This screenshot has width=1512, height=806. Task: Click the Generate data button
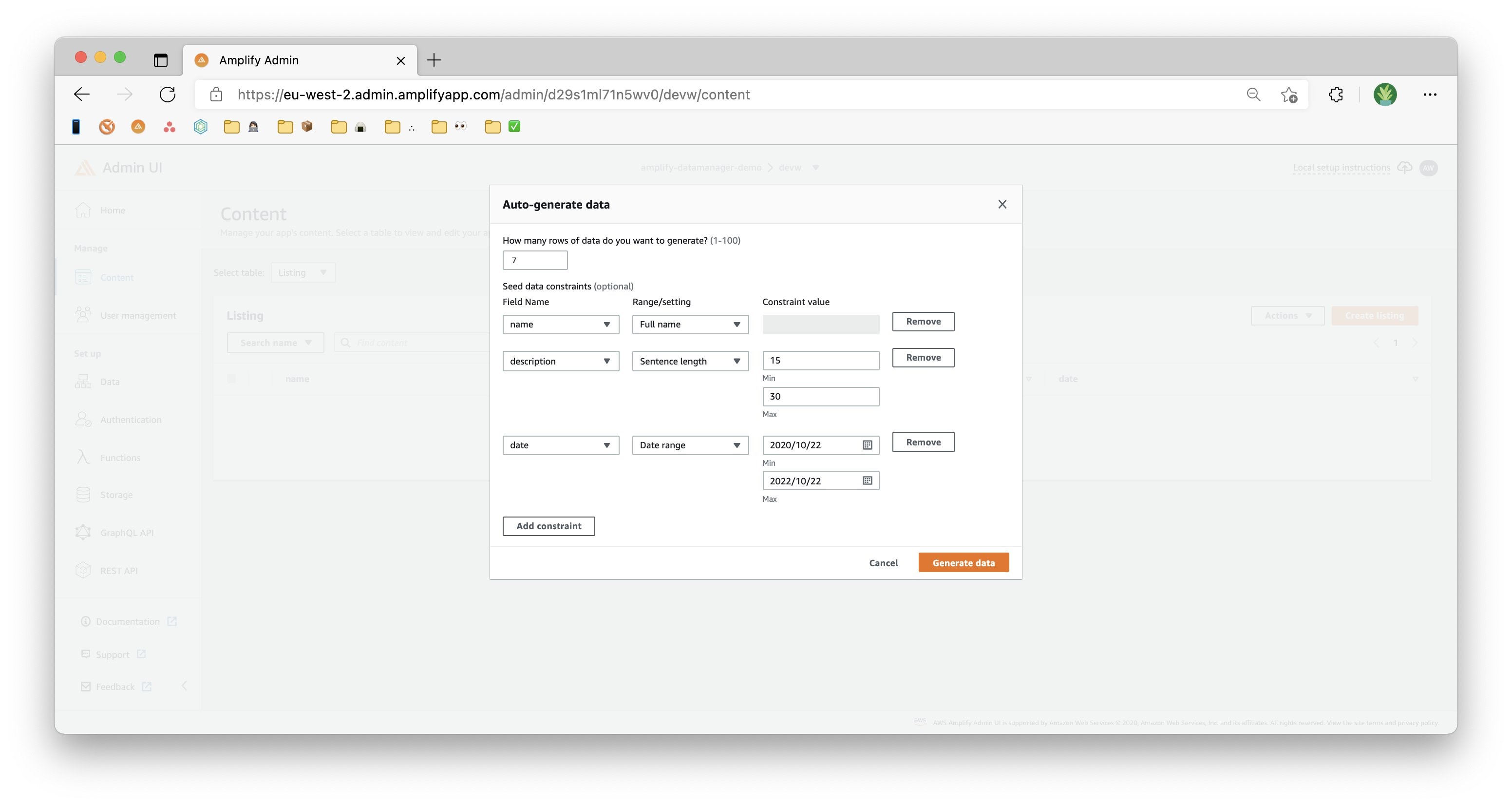point(963,562)
